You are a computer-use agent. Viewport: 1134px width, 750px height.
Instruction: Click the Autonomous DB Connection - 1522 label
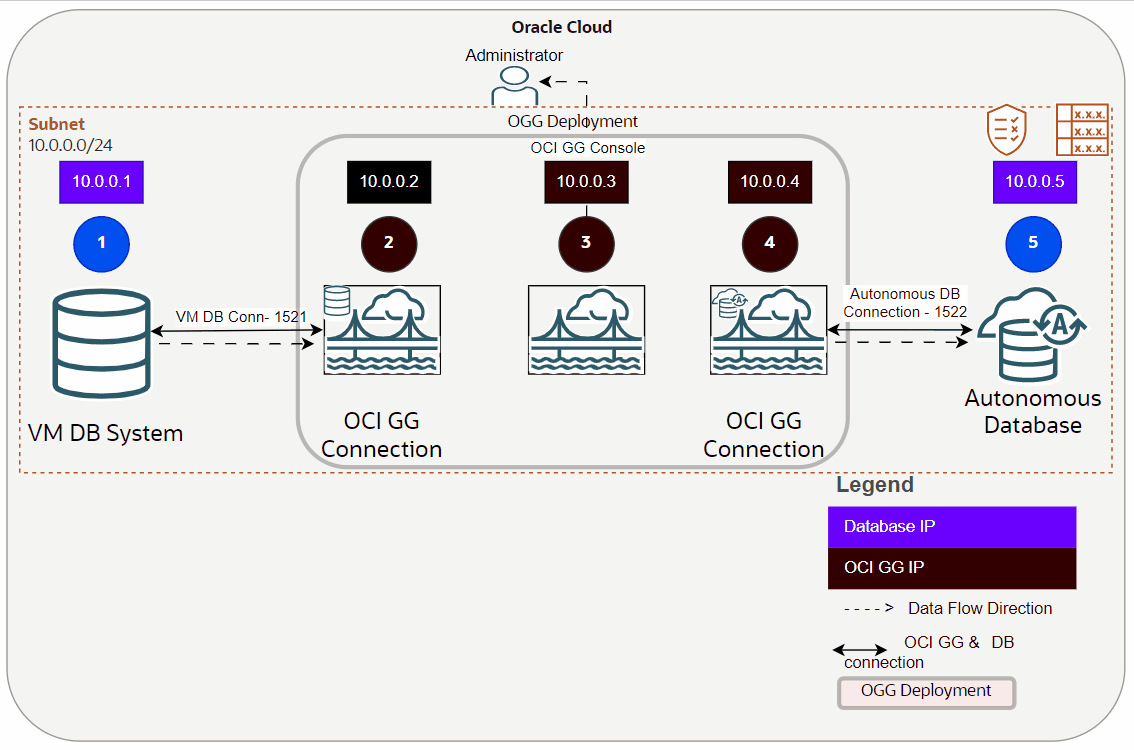(x=903, y=303)
